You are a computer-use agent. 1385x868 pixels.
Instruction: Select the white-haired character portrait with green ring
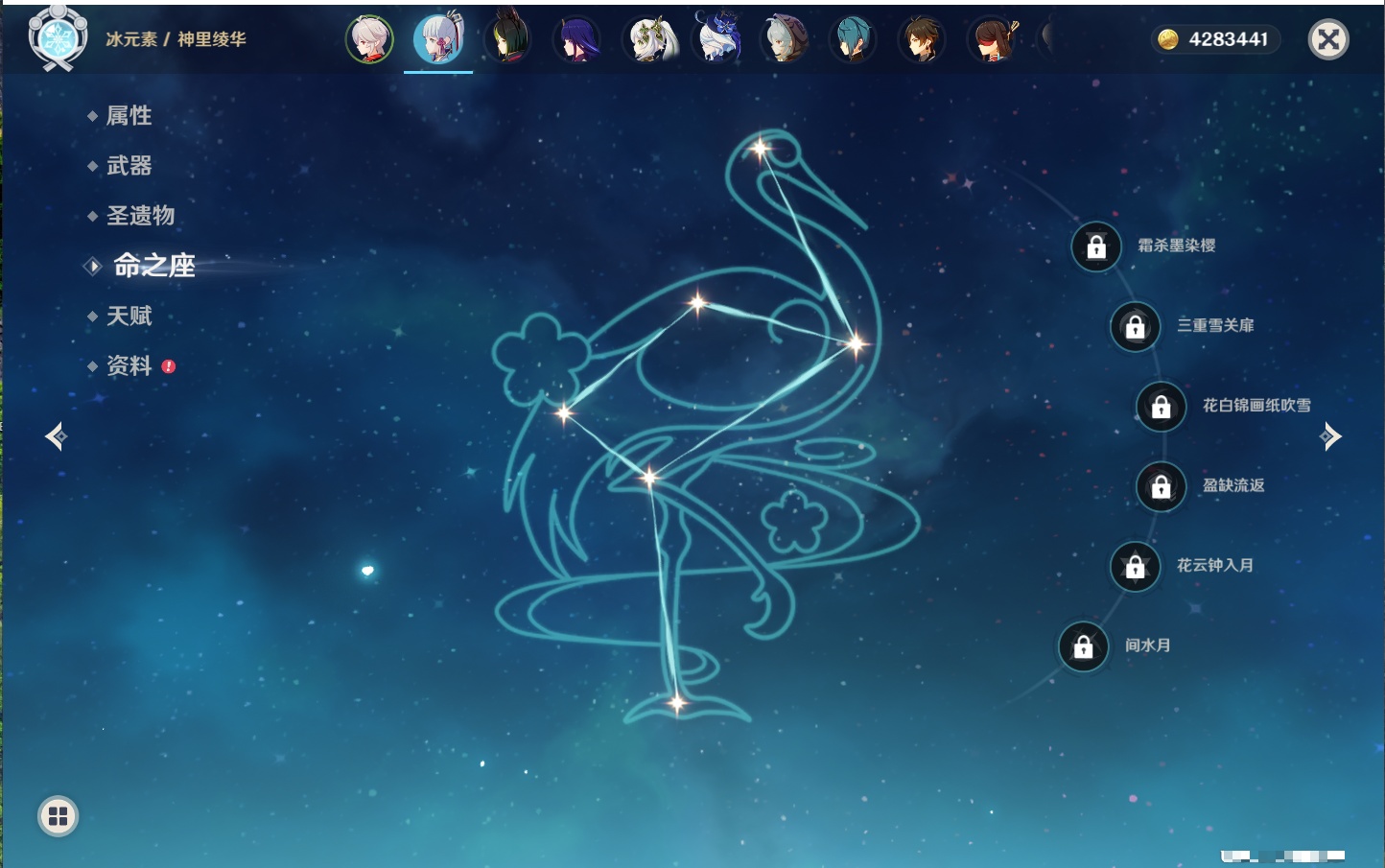pos(369,39)
